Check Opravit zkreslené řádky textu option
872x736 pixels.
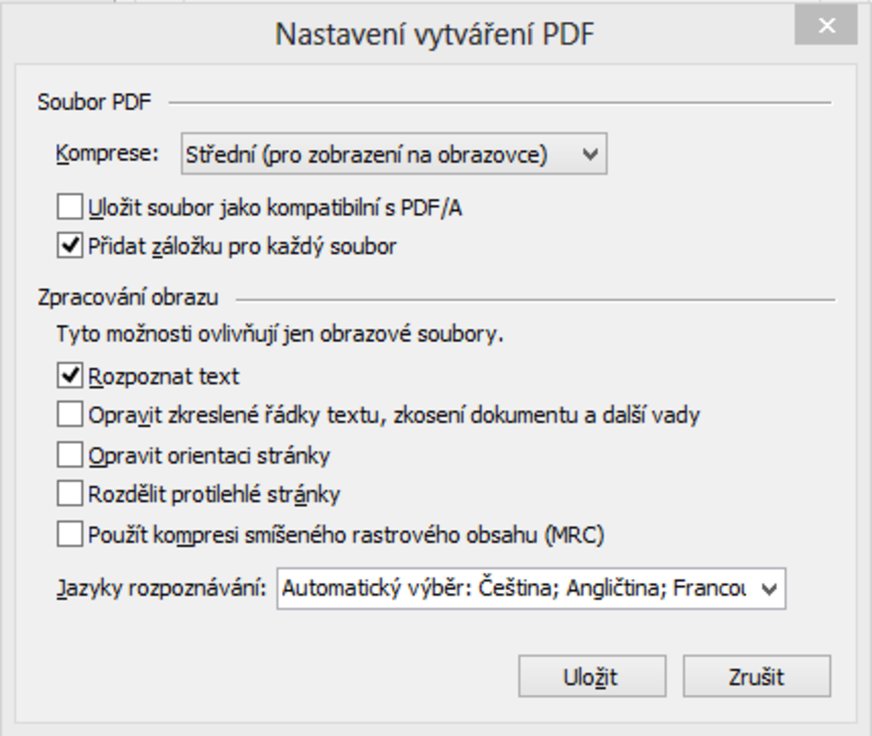coord(70,413)
